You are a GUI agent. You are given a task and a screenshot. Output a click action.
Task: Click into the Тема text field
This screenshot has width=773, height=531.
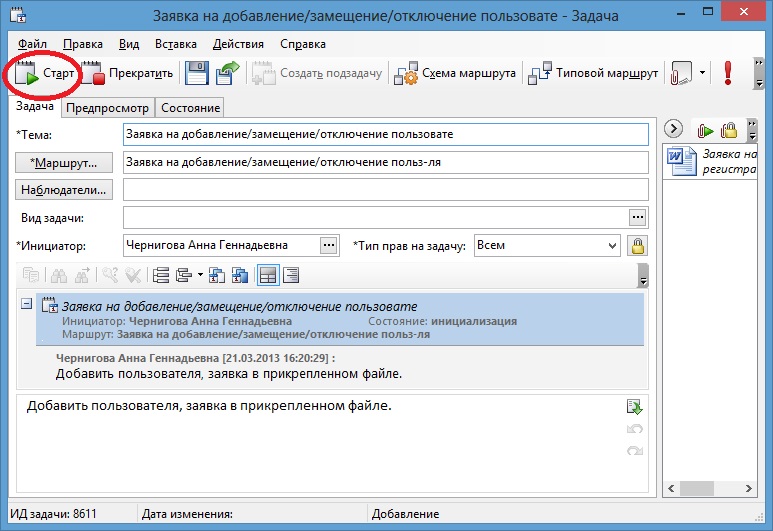[x=385, y=134]
